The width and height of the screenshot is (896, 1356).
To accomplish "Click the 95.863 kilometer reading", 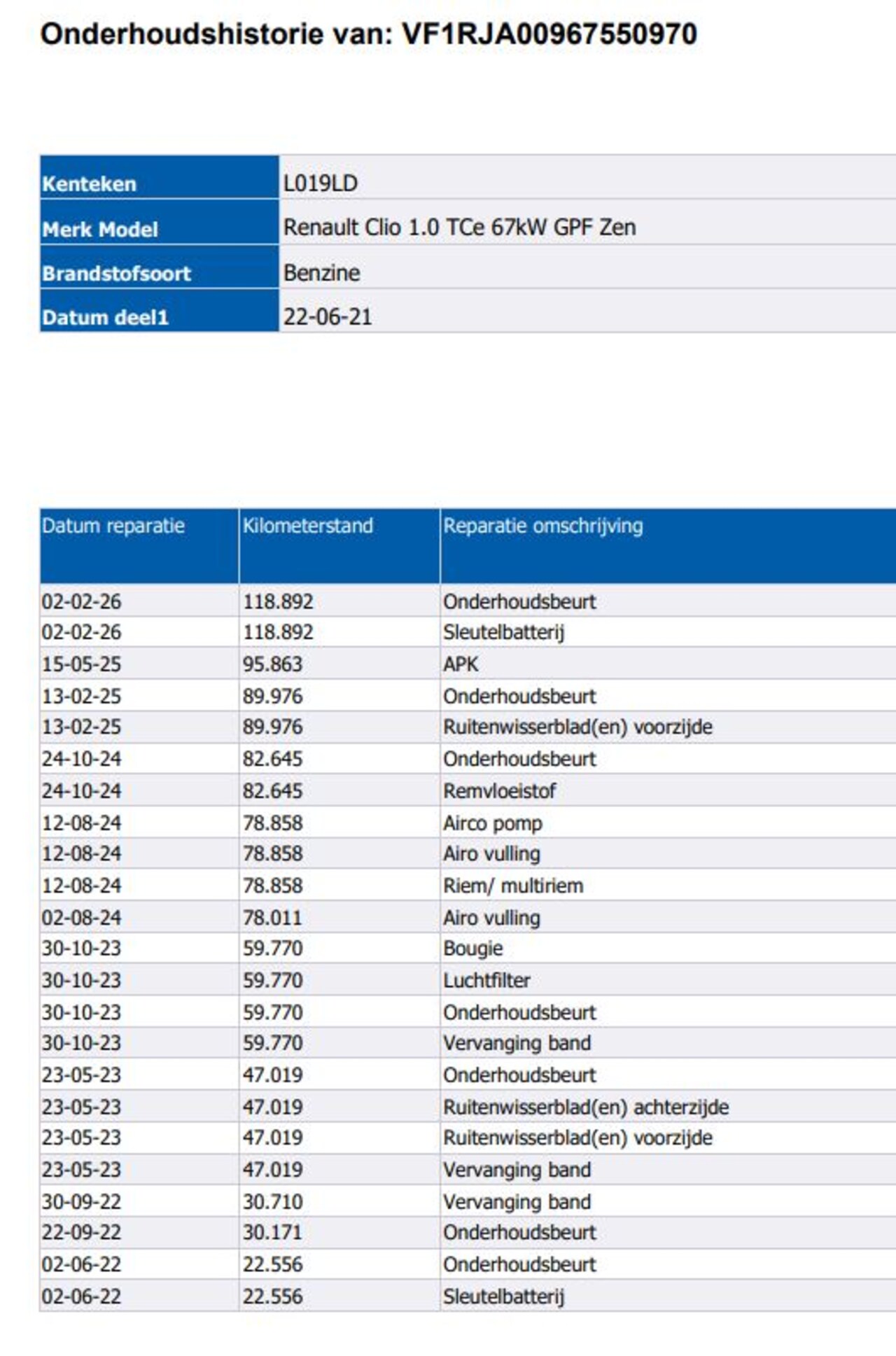I will (272, 664).
